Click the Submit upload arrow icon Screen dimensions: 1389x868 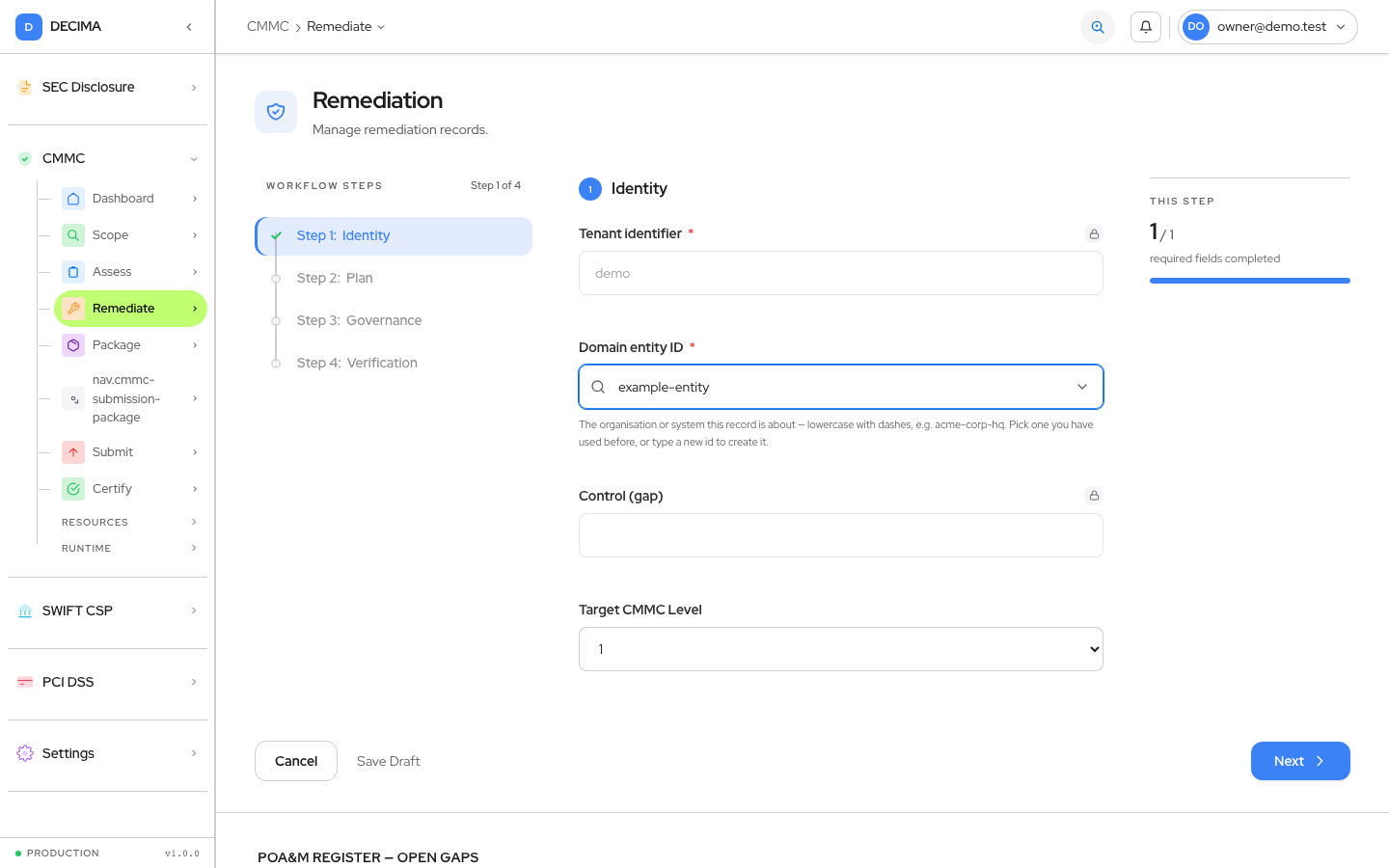[73, 452]
